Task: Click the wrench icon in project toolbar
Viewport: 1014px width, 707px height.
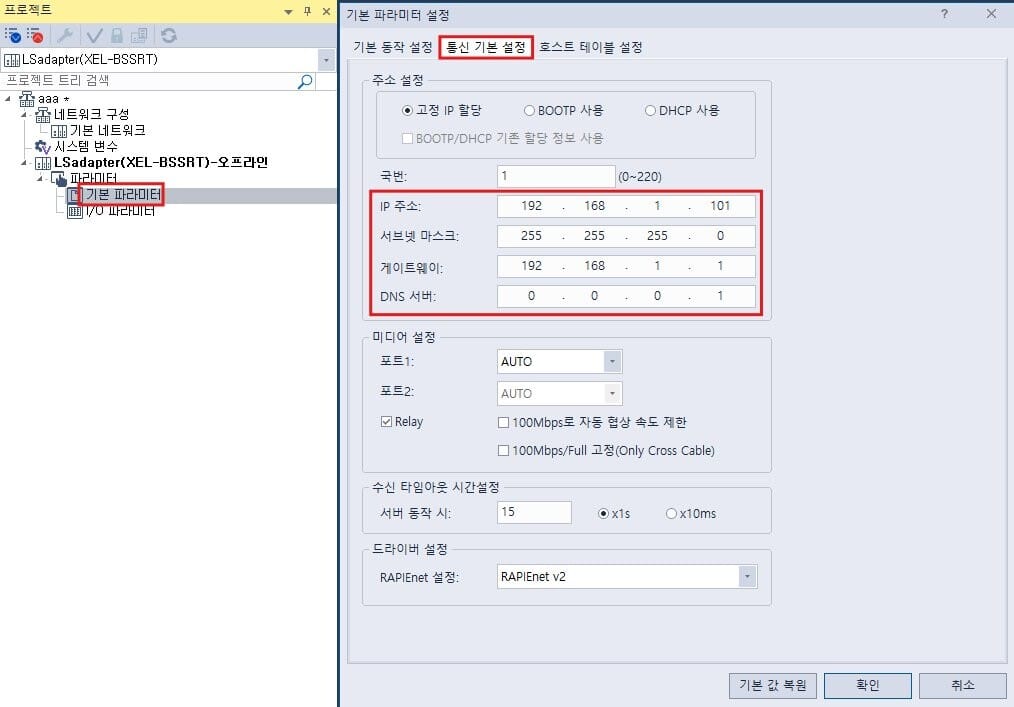Action: point(65,35)
